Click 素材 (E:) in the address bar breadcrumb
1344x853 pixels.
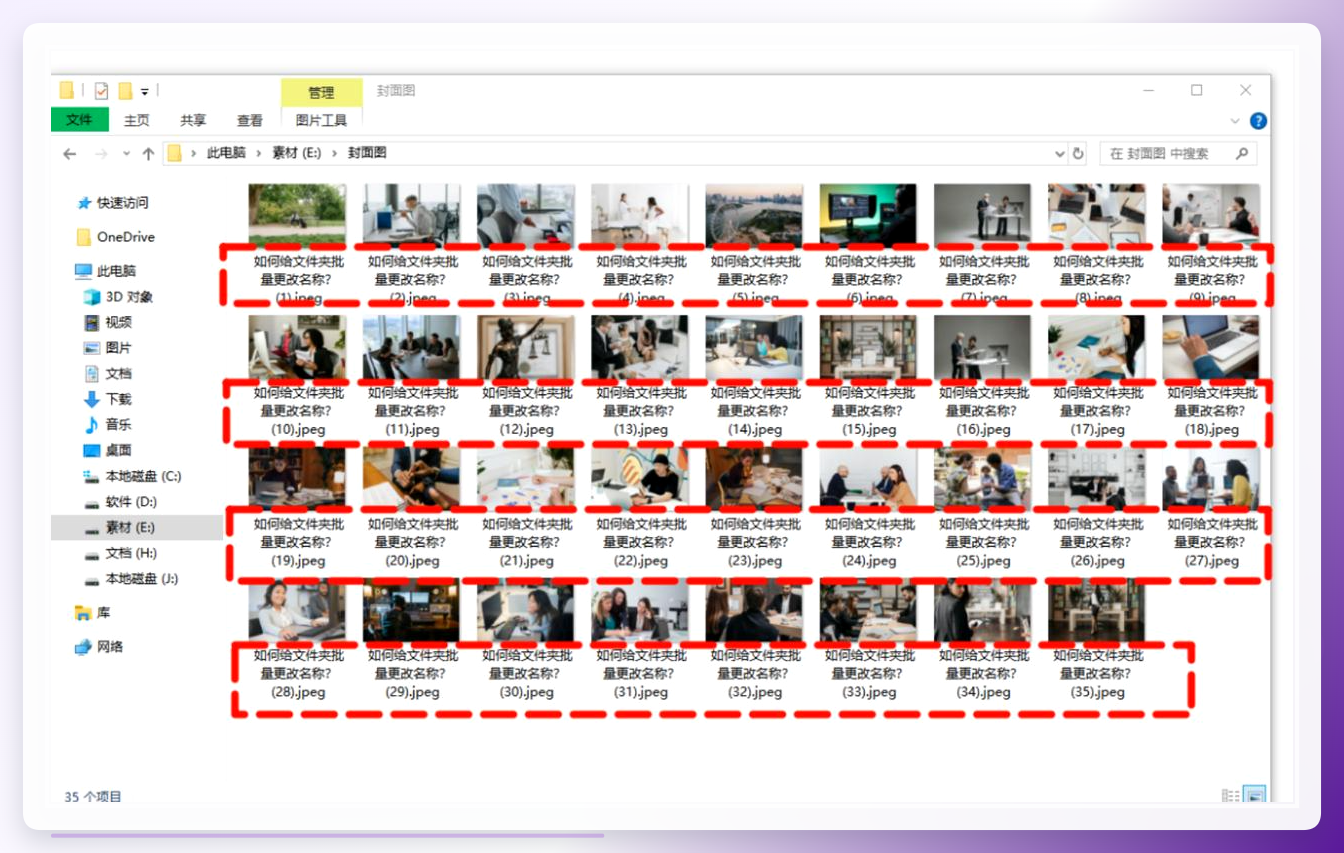297,154
